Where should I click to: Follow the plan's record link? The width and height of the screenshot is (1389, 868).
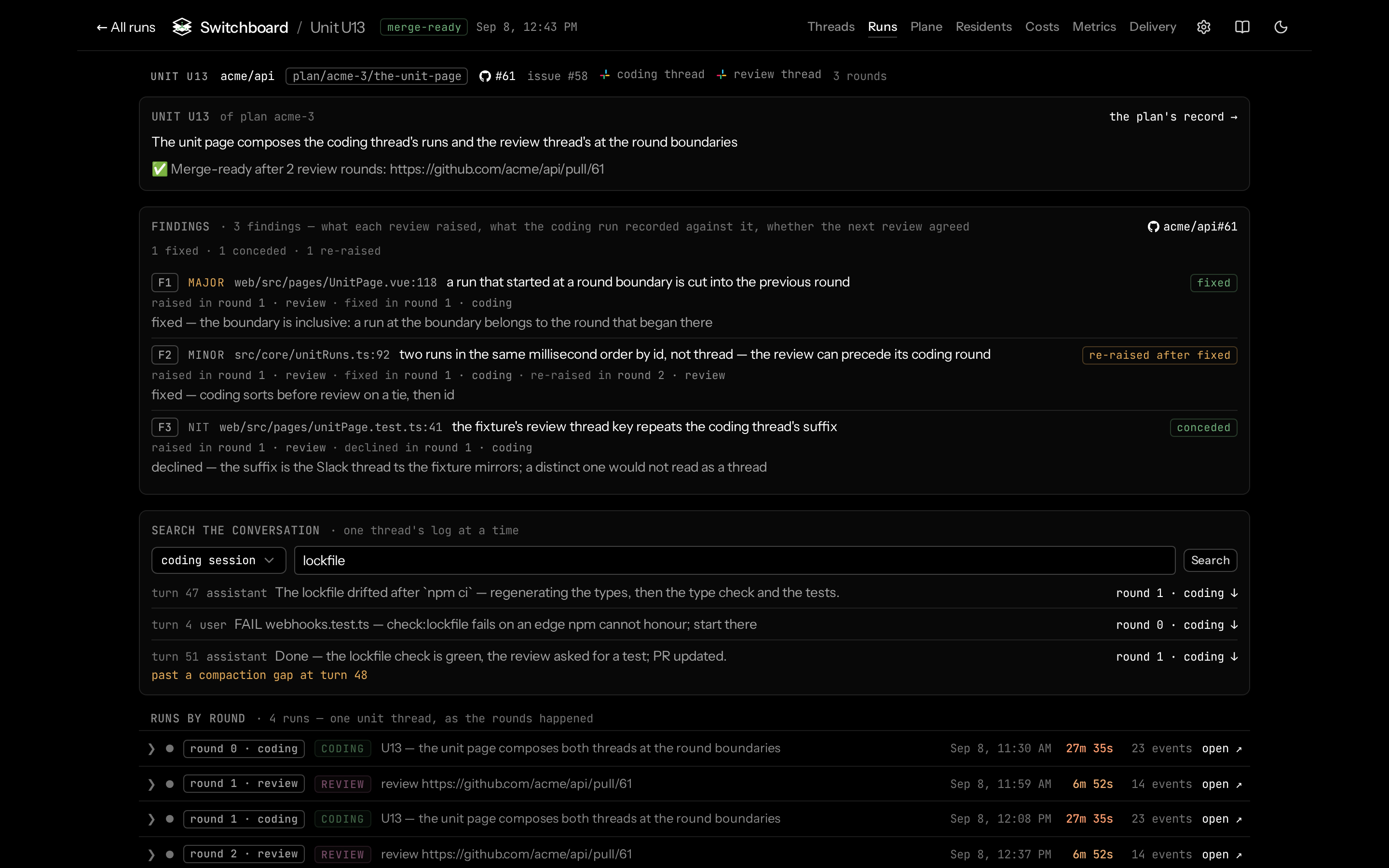click(x=1172, y=117)
